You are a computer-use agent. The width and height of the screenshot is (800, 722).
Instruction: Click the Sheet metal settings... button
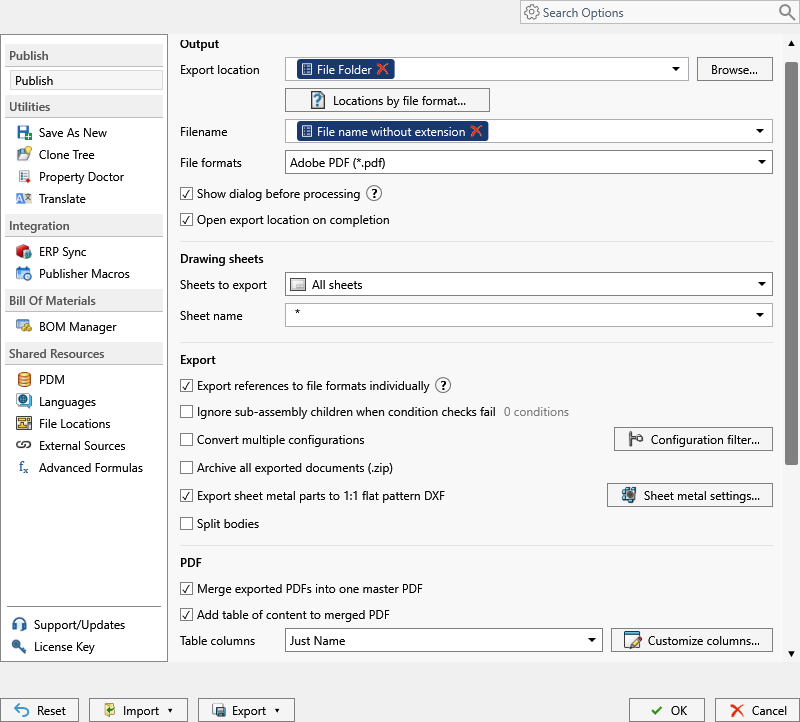click(689, 495)
